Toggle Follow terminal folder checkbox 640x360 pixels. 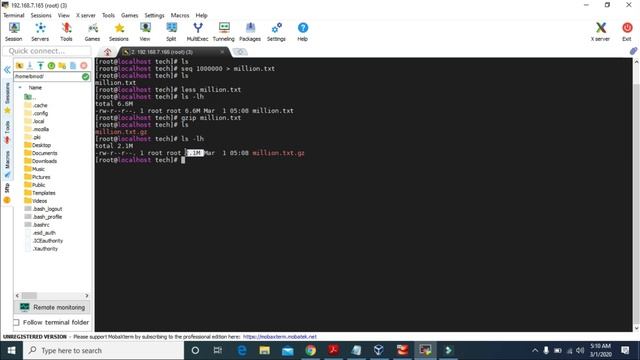click(16, 322)
